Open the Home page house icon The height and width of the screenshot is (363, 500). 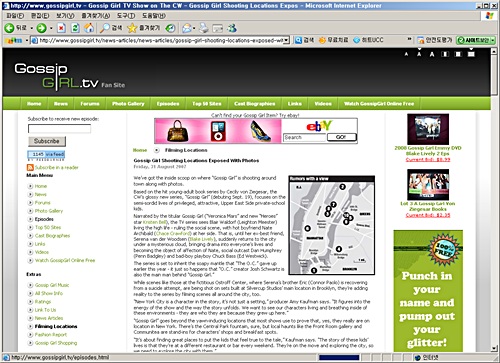[x=89, y=28]
